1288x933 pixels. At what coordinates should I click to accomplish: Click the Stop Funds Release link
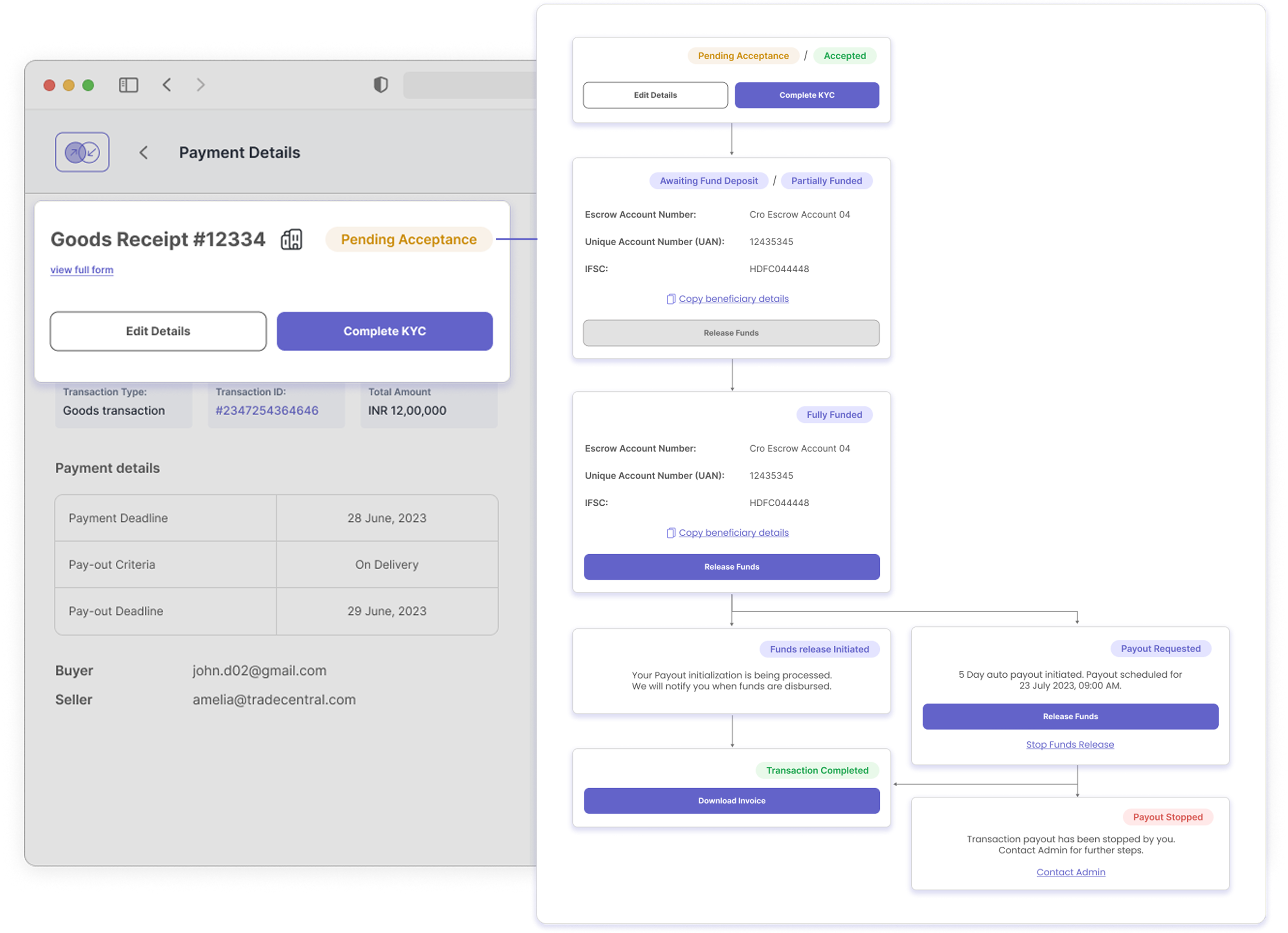pos(1070,745)
